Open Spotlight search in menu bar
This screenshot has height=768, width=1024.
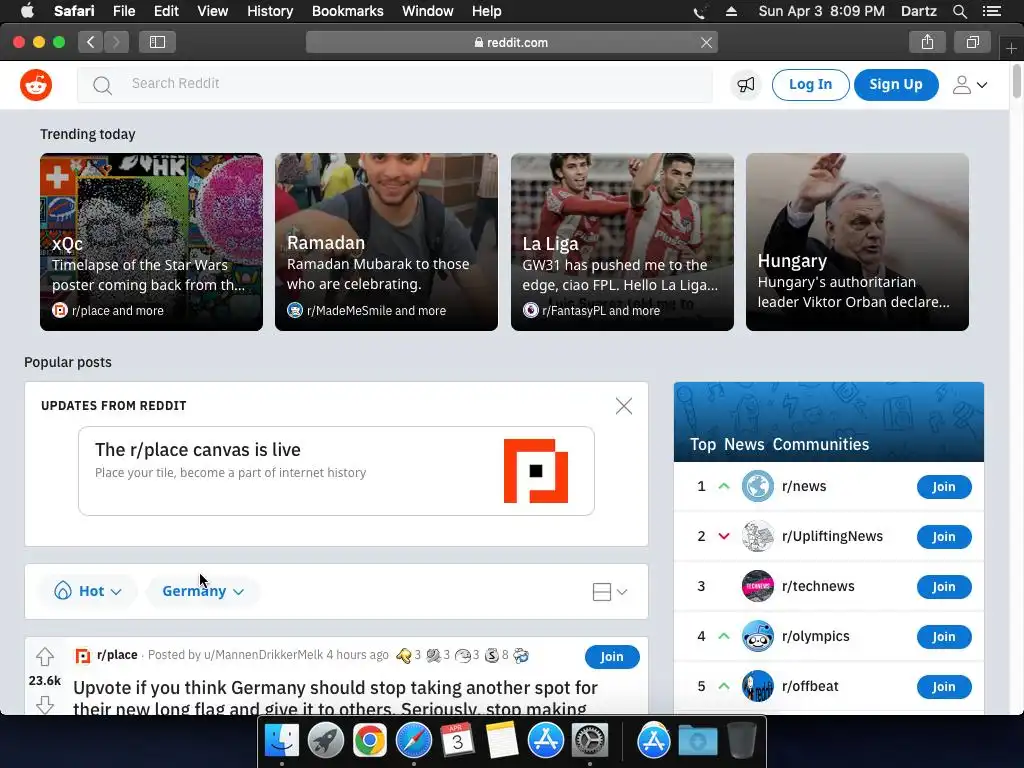959,11
